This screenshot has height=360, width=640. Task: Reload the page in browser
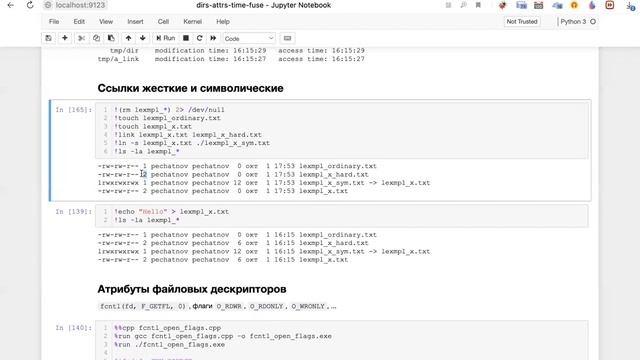(x=30, y=5)
